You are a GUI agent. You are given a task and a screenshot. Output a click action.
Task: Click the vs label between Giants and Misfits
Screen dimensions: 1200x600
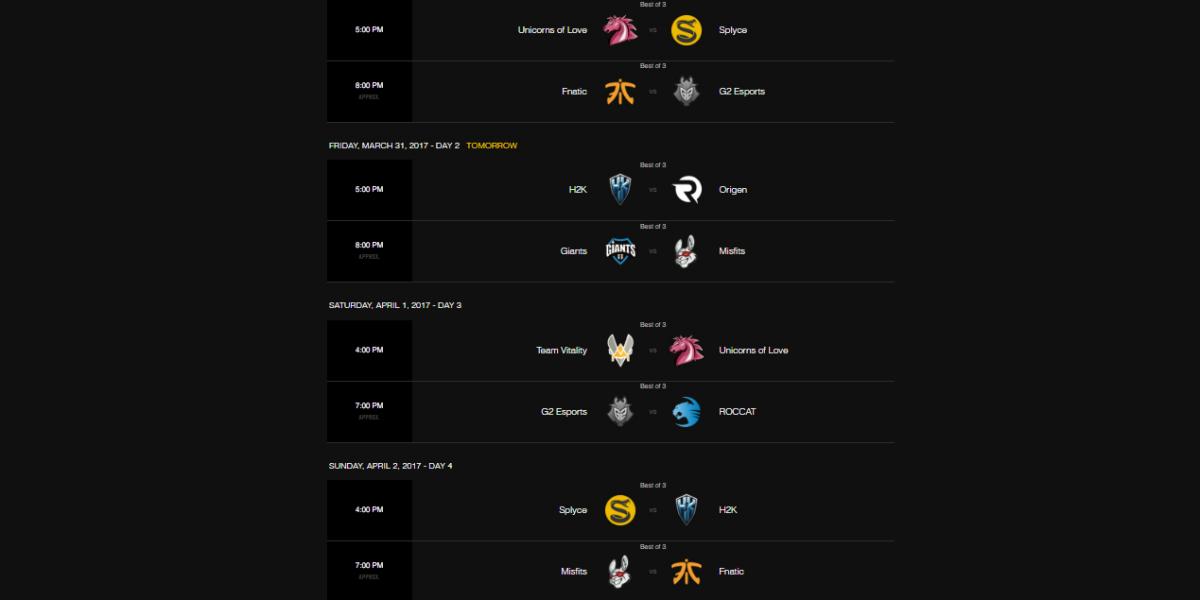coord(653,251)
